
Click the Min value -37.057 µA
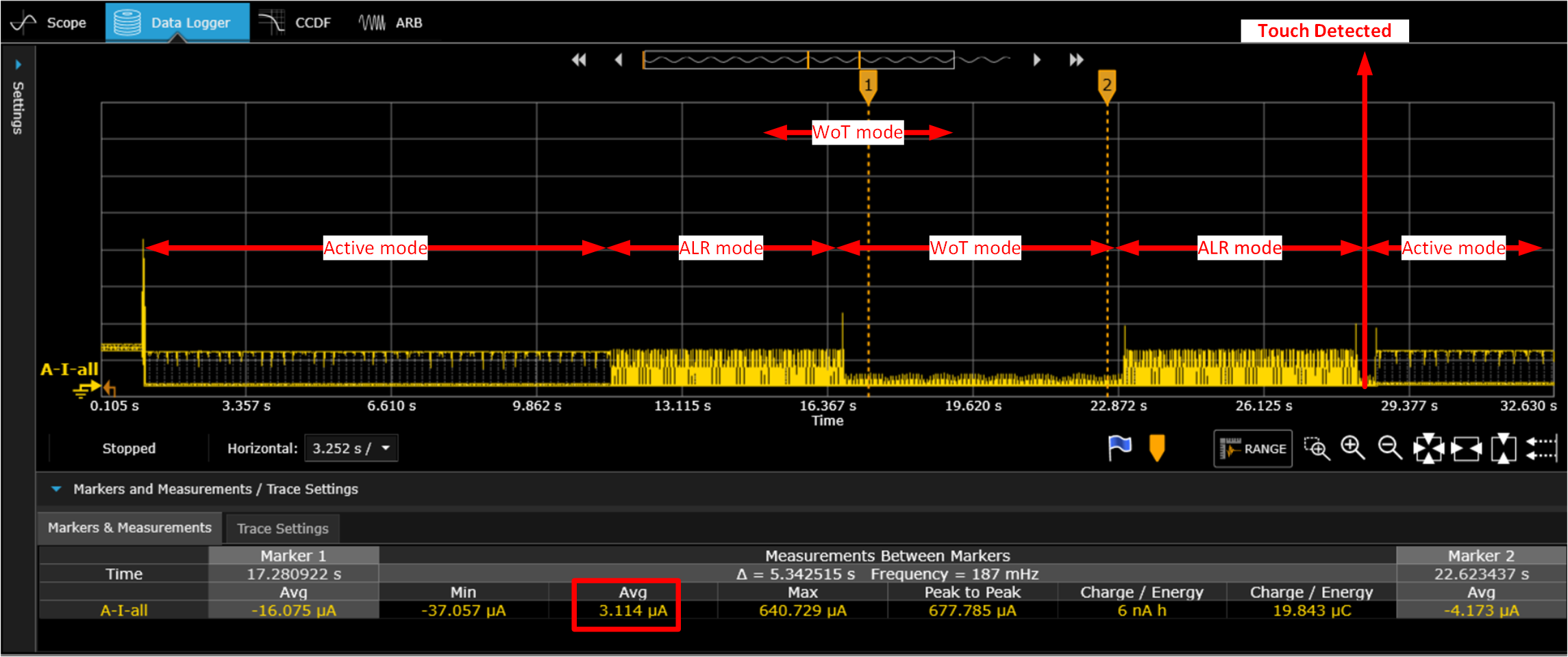pos(464,610)
